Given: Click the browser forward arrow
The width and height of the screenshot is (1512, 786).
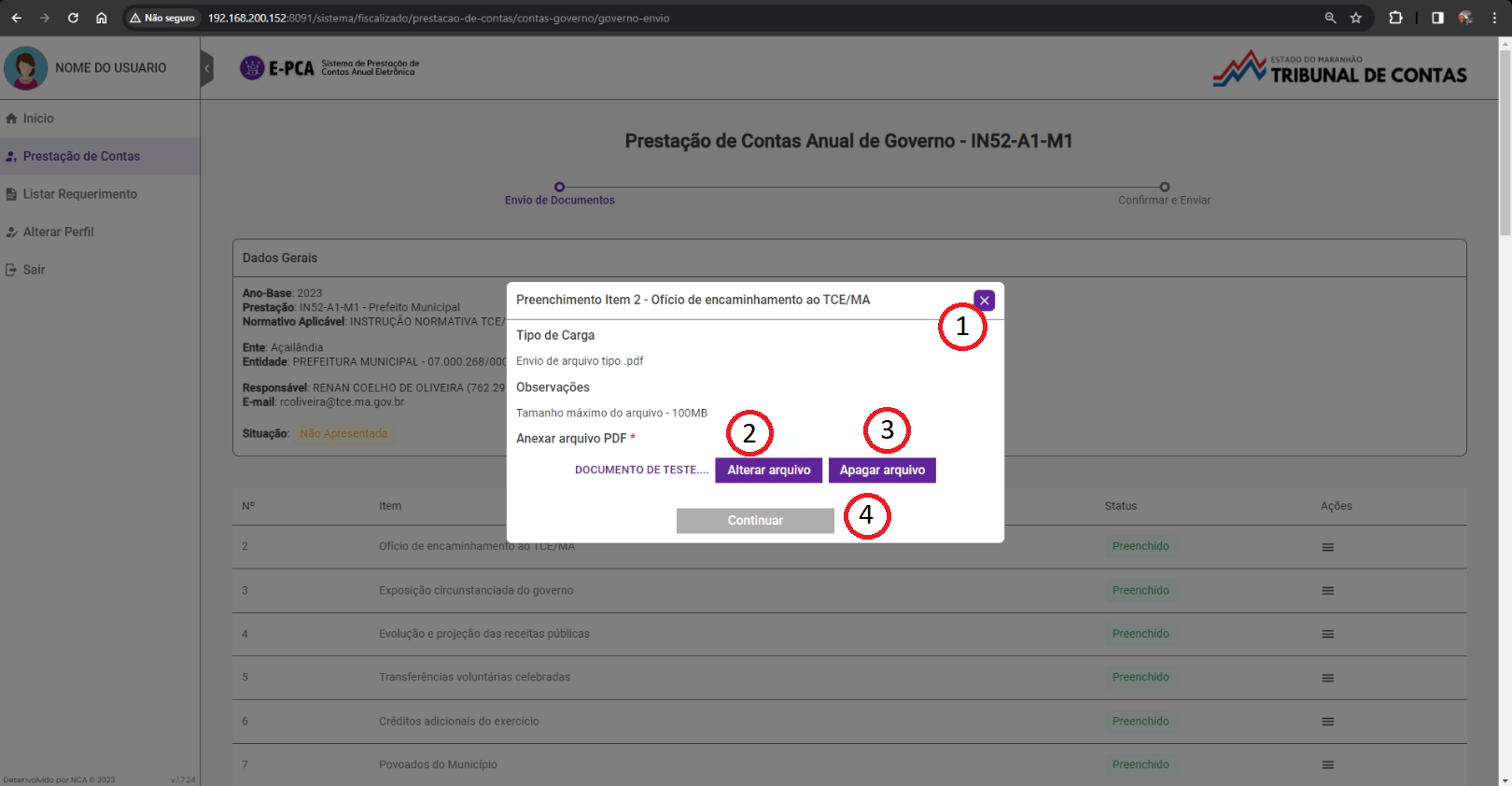Looking at the screenshot, I should [x=44, y=18].
